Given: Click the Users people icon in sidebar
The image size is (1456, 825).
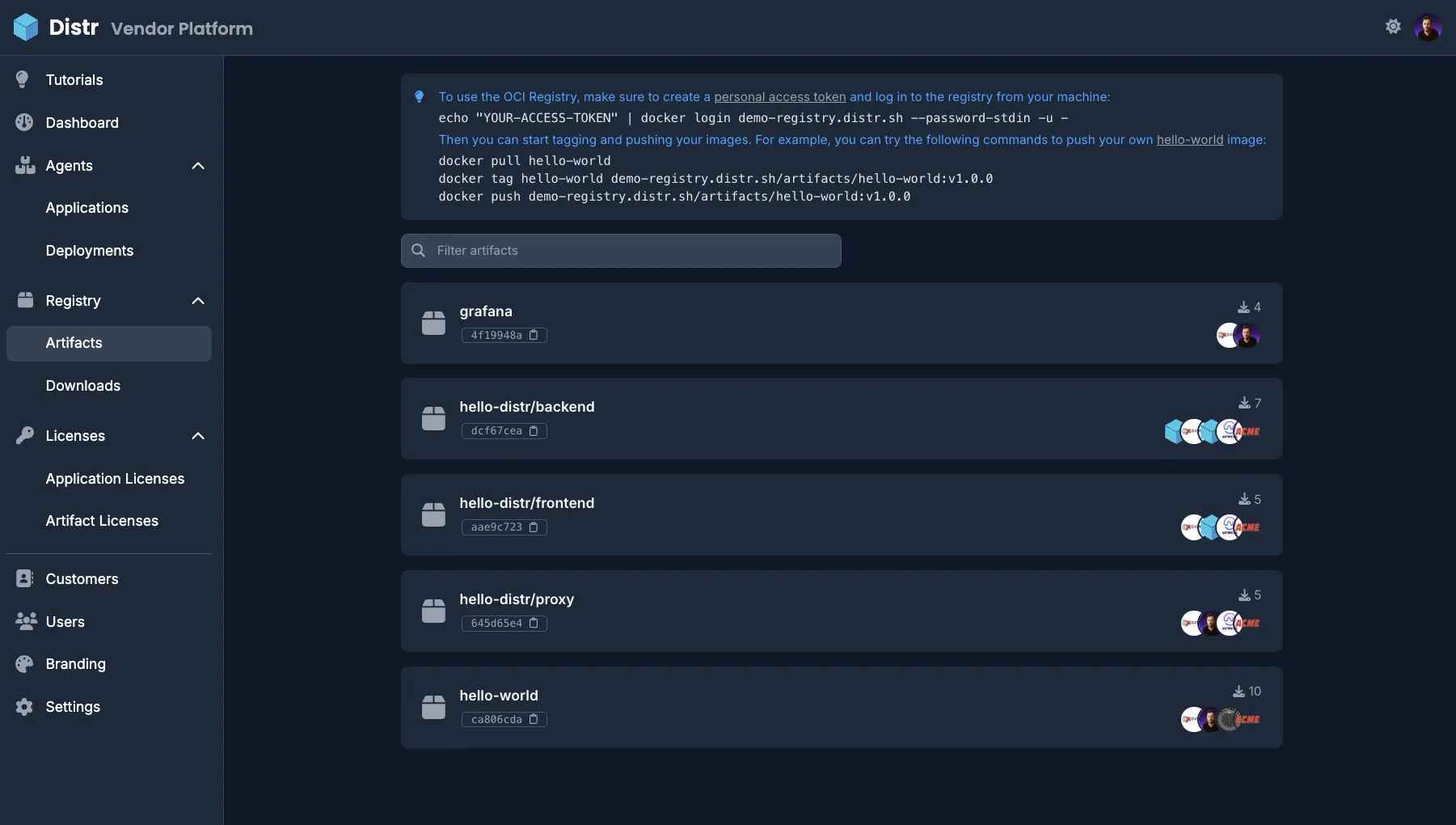Looking at the screenshot, I should tap(26, 621).
